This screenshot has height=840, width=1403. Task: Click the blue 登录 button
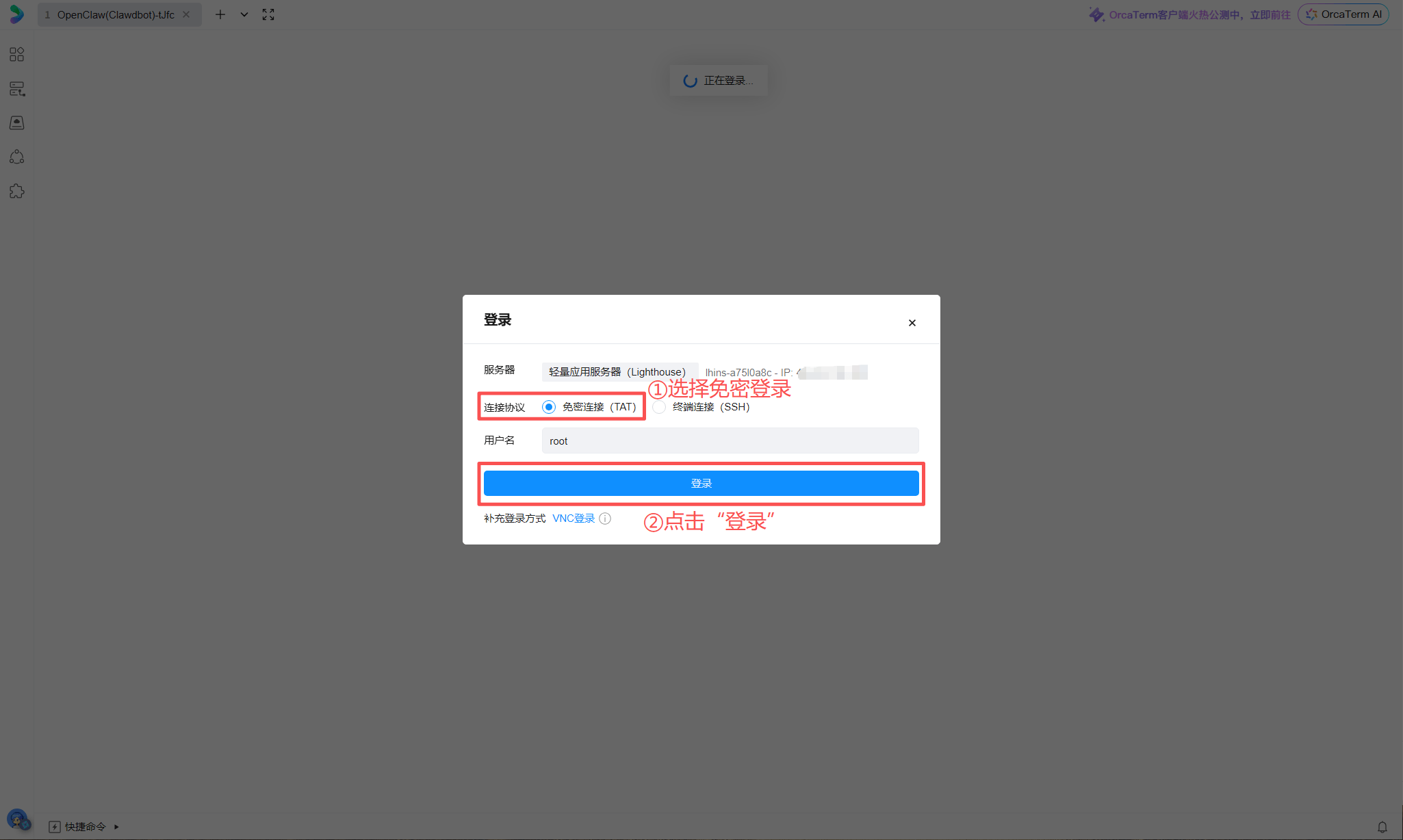[x=701, y=483]
